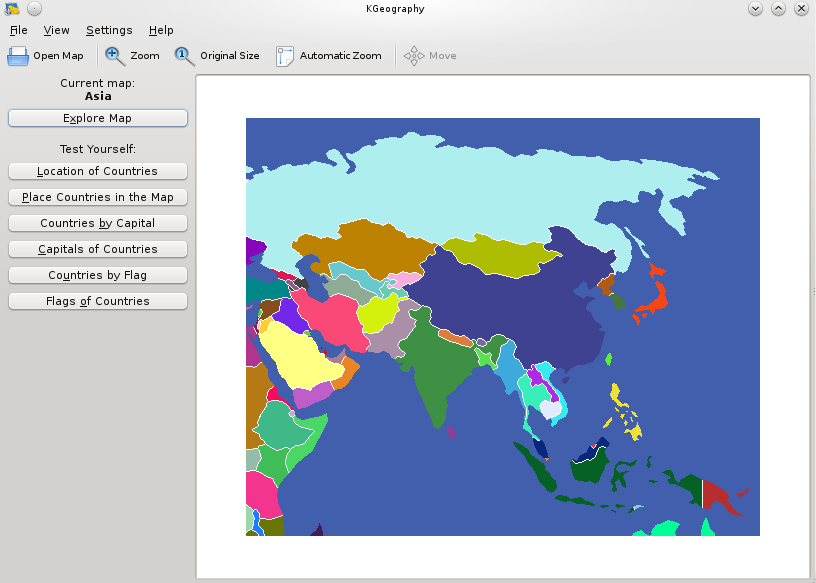Click the Open Map toolbar icon
816x583 pixels.
click(x=19, y=56)
